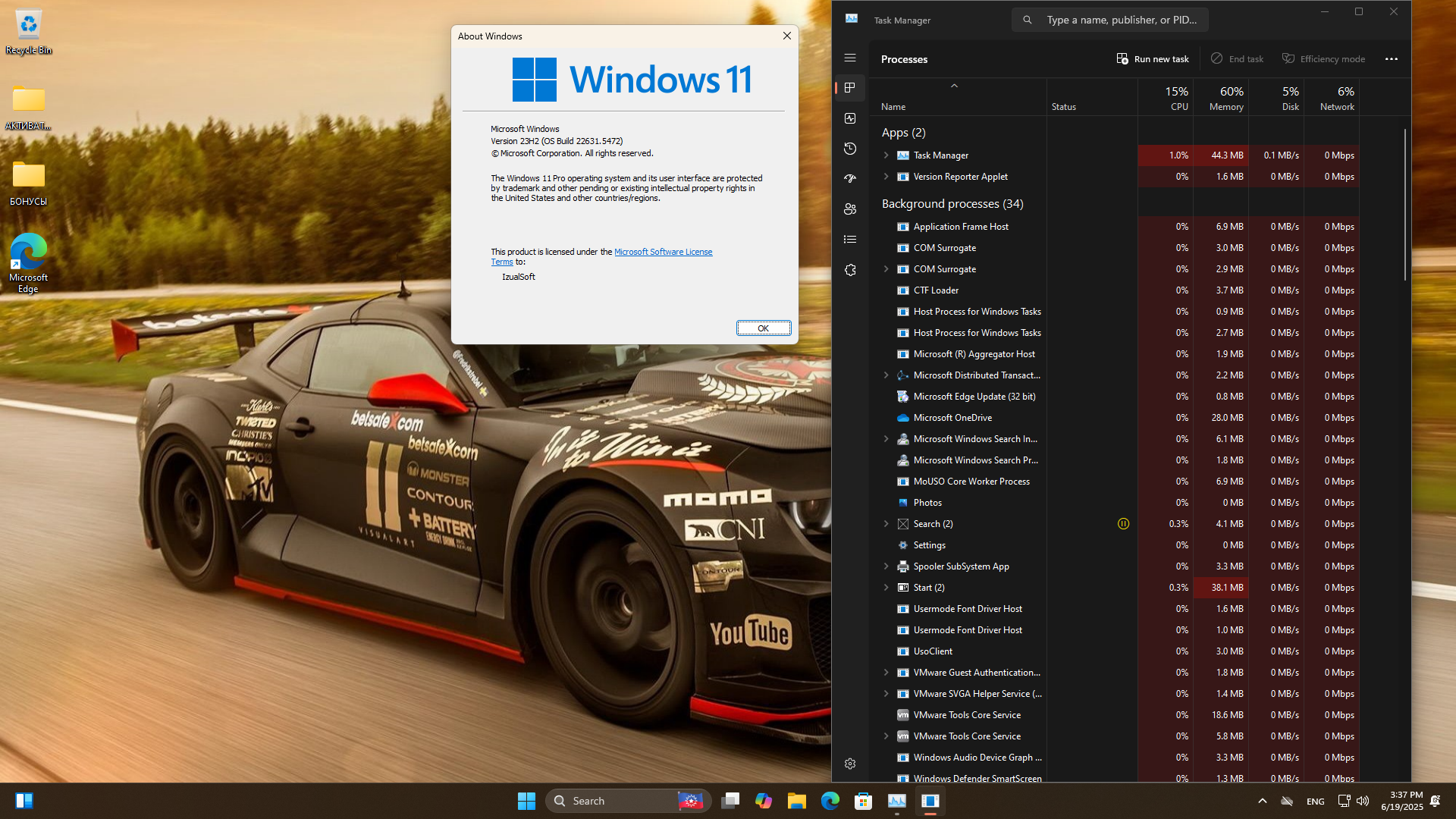Click the Name column header
The height and width of the screenshot is (819, 1456).
coord(958,98)
